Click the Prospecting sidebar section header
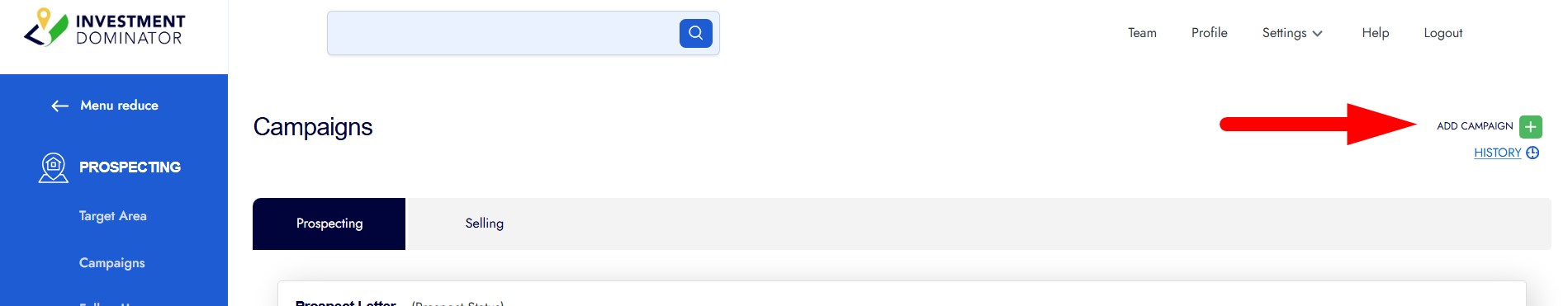This screenshot has height=306, width=1568. point(130,167)
